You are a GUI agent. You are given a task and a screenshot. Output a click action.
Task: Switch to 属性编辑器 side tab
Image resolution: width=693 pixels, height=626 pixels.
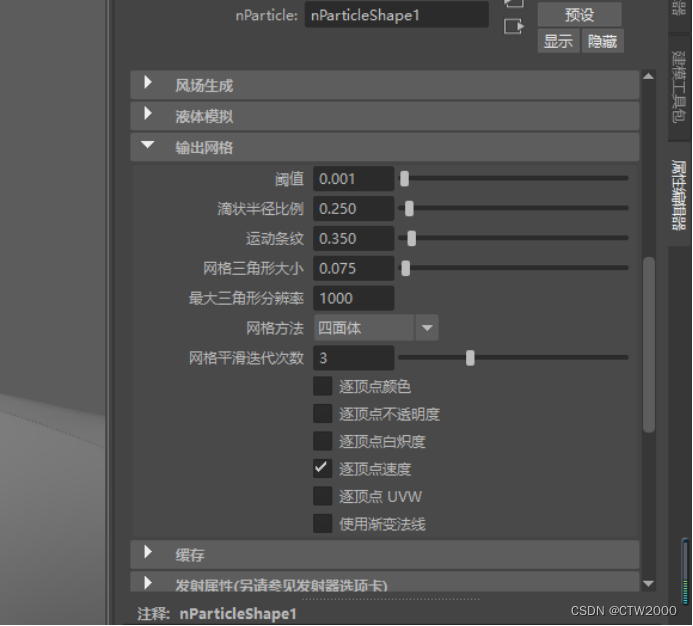pyautogui.click(x=679, y=195)
